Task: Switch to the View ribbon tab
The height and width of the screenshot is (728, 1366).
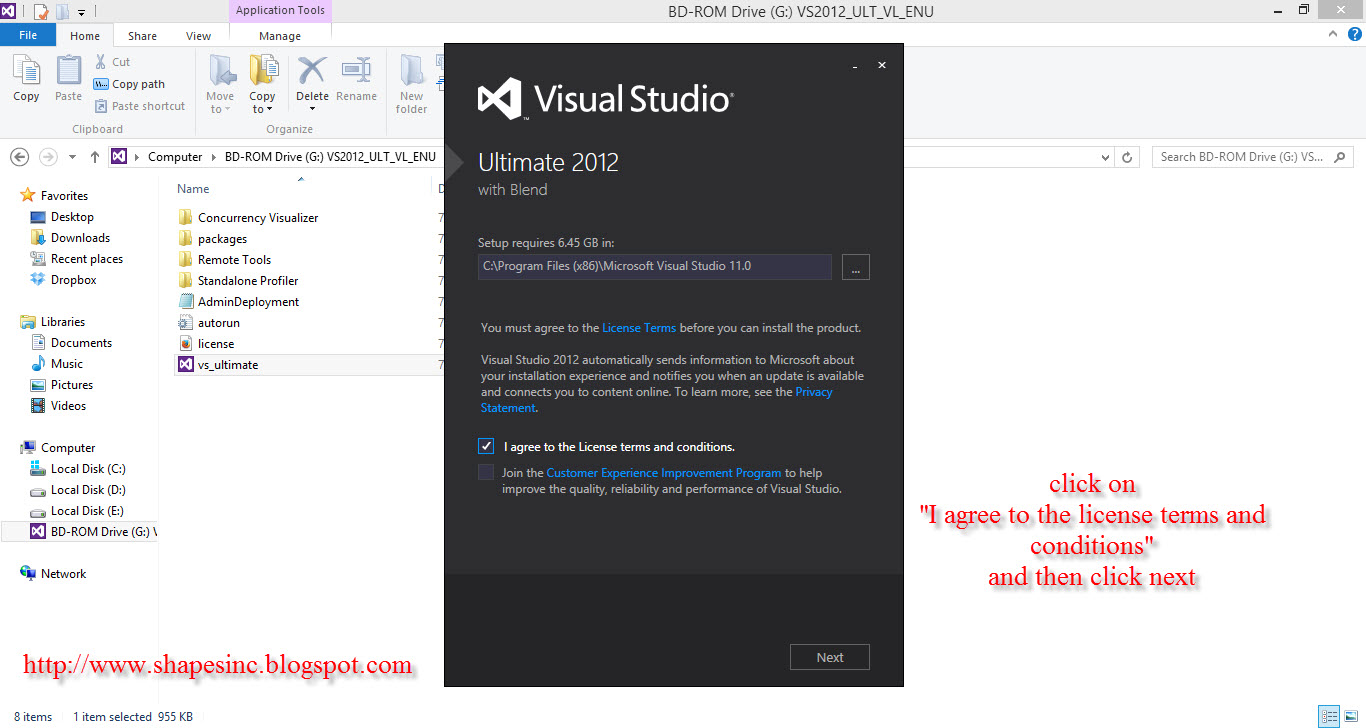Action: [x=198, y=35]
